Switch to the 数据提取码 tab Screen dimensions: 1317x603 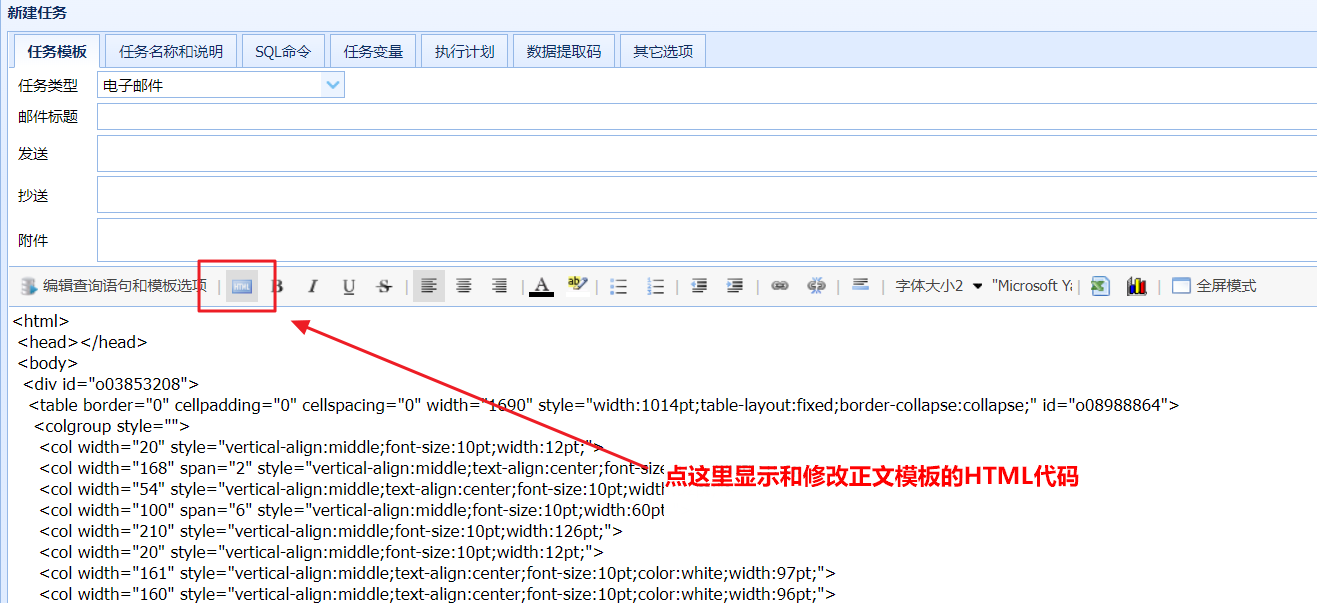564,51
